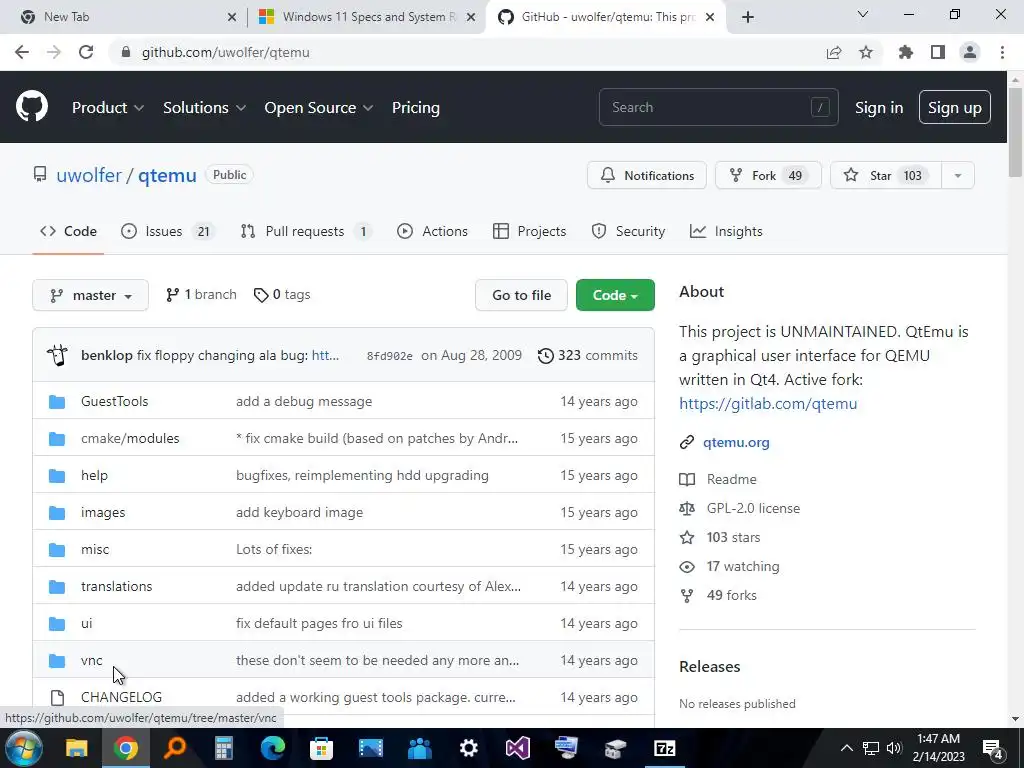1024x768 pixels.
Task: Open the gitlab.com/qtemu link
Action: (x=768, y=404)
